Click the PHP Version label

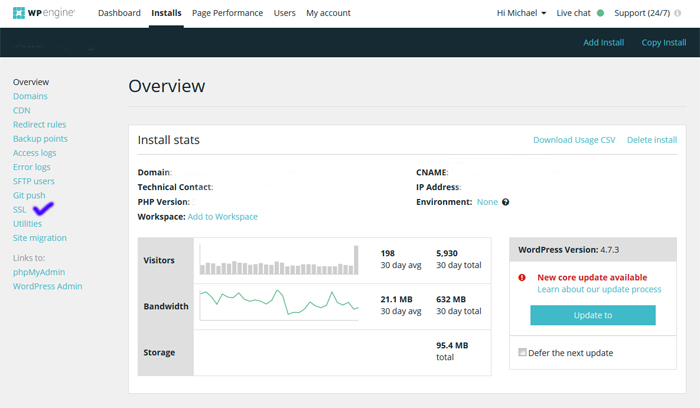(x=163, y=202)
